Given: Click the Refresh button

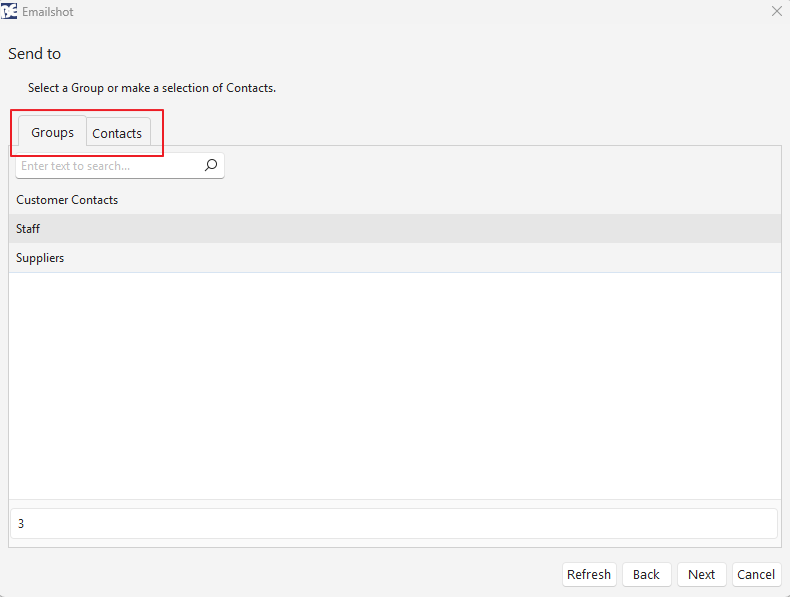Looking at the screenshot, I should (x=589, y=574).
